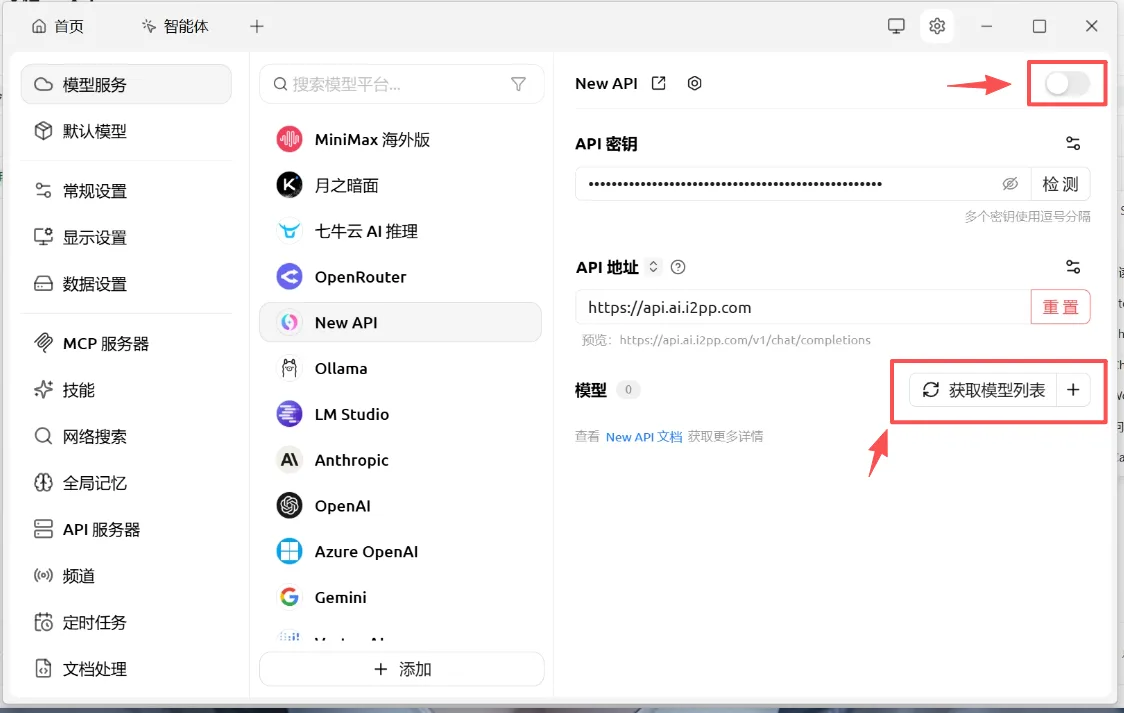This screenshot has height=713, width=1124.
Task: Open 技能 section
Action: pos(126,390)
